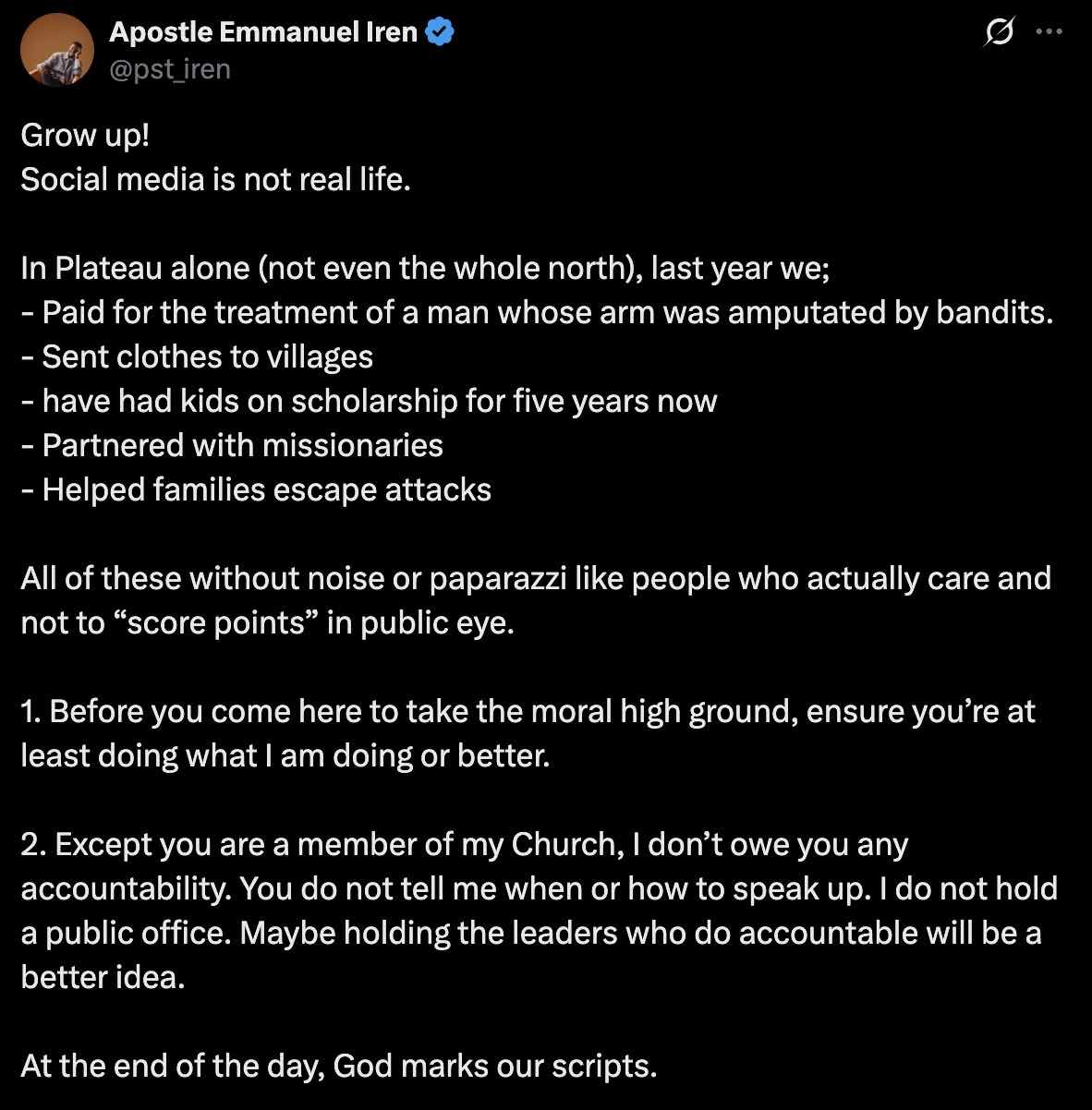Viewport: 1092px width, 1110px height.
Task: Open Apostle Emmanuel Iren's profile picture
Action: point(57,52)
